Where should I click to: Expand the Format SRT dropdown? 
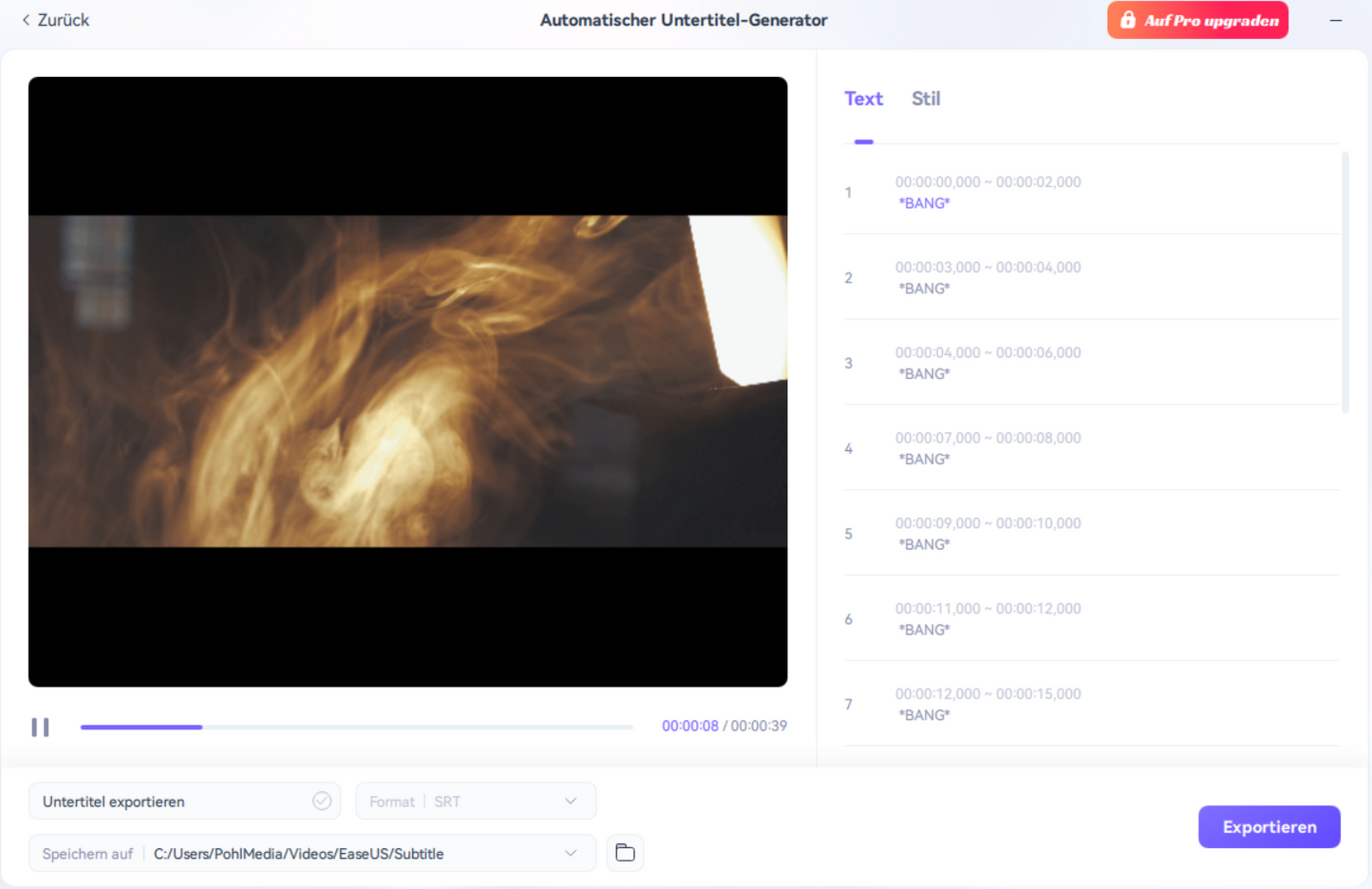(x=570, y=802)
